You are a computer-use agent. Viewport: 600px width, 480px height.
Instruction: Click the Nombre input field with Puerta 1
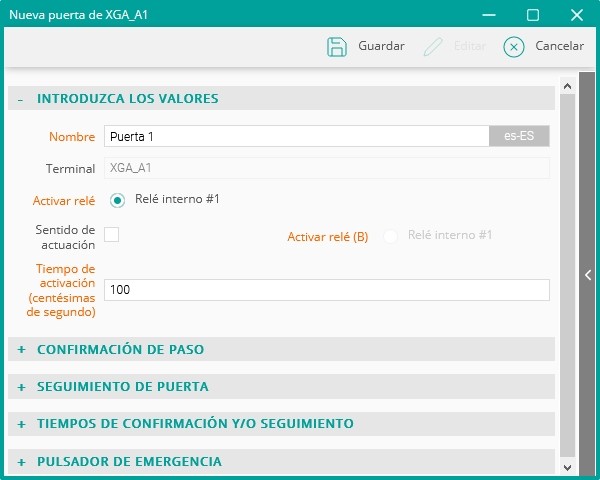[297, 136]
